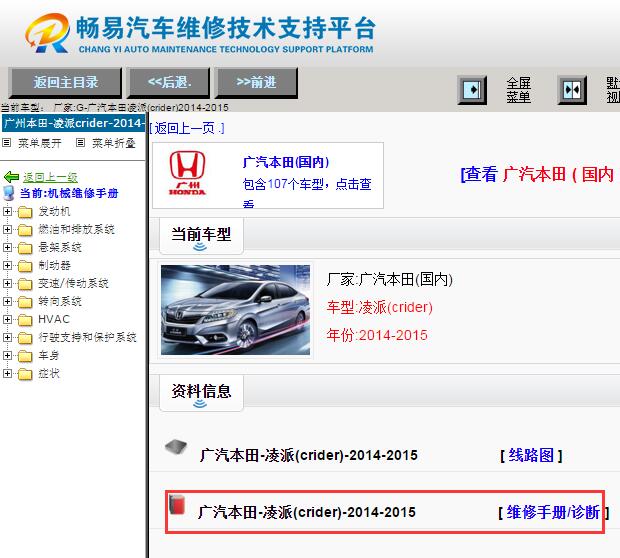
Task: Open the 广汽本田(国内) manufacturer link
Action: pos(286,162)
